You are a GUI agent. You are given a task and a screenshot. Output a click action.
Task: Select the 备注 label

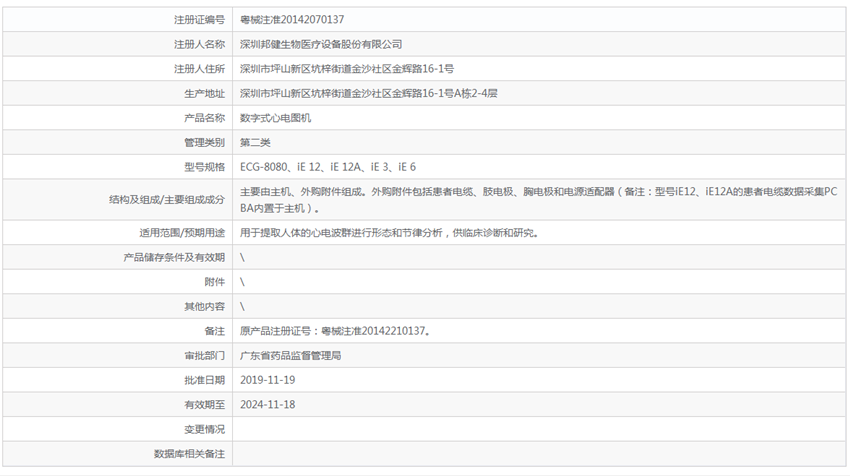point(215,331)
